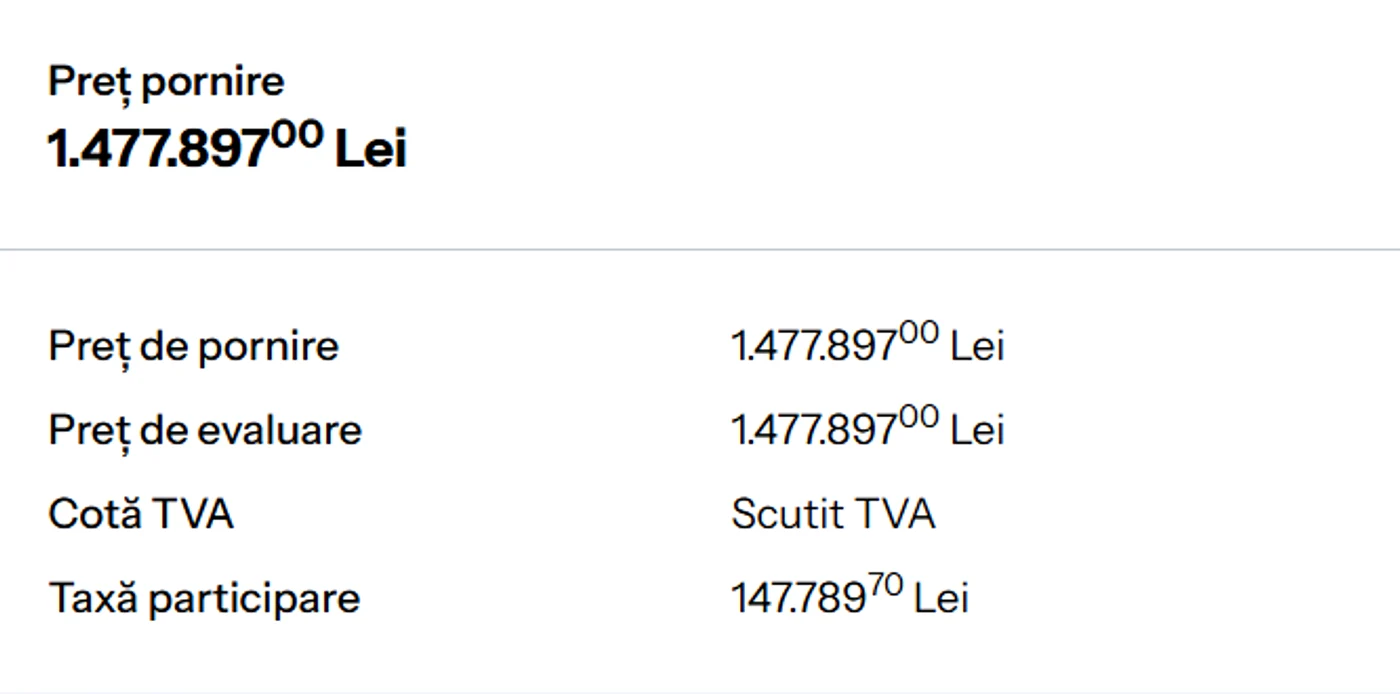Click superscript "00" in the bold heading price
Image resolution: width=1400 pixels, height=694 pixels.
coord(297,134)
